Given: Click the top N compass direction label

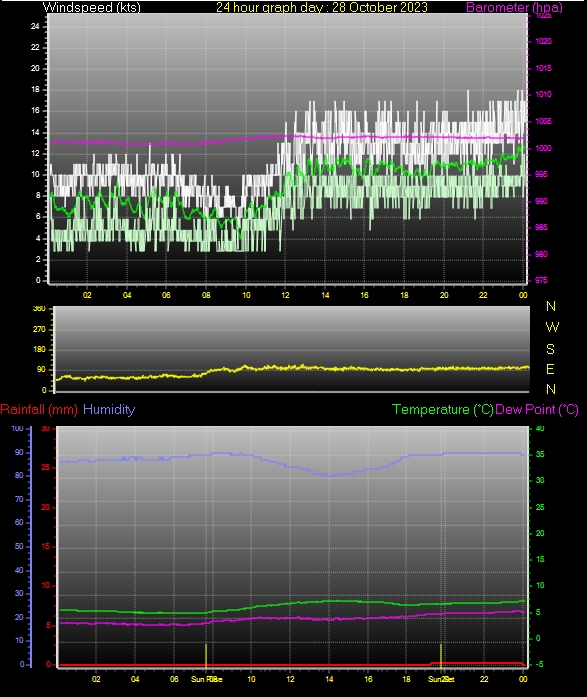Looking at the screenshot, I should point(551,306).
